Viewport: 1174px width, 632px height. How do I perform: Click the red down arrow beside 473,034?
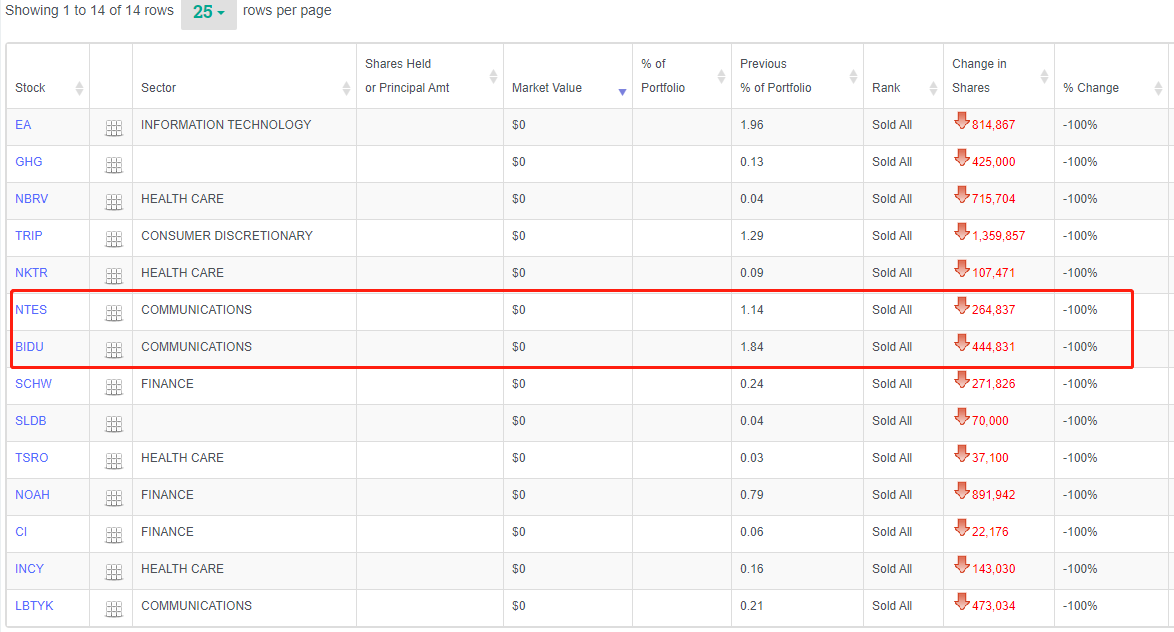pyautogui.click(x=961, y=601)
